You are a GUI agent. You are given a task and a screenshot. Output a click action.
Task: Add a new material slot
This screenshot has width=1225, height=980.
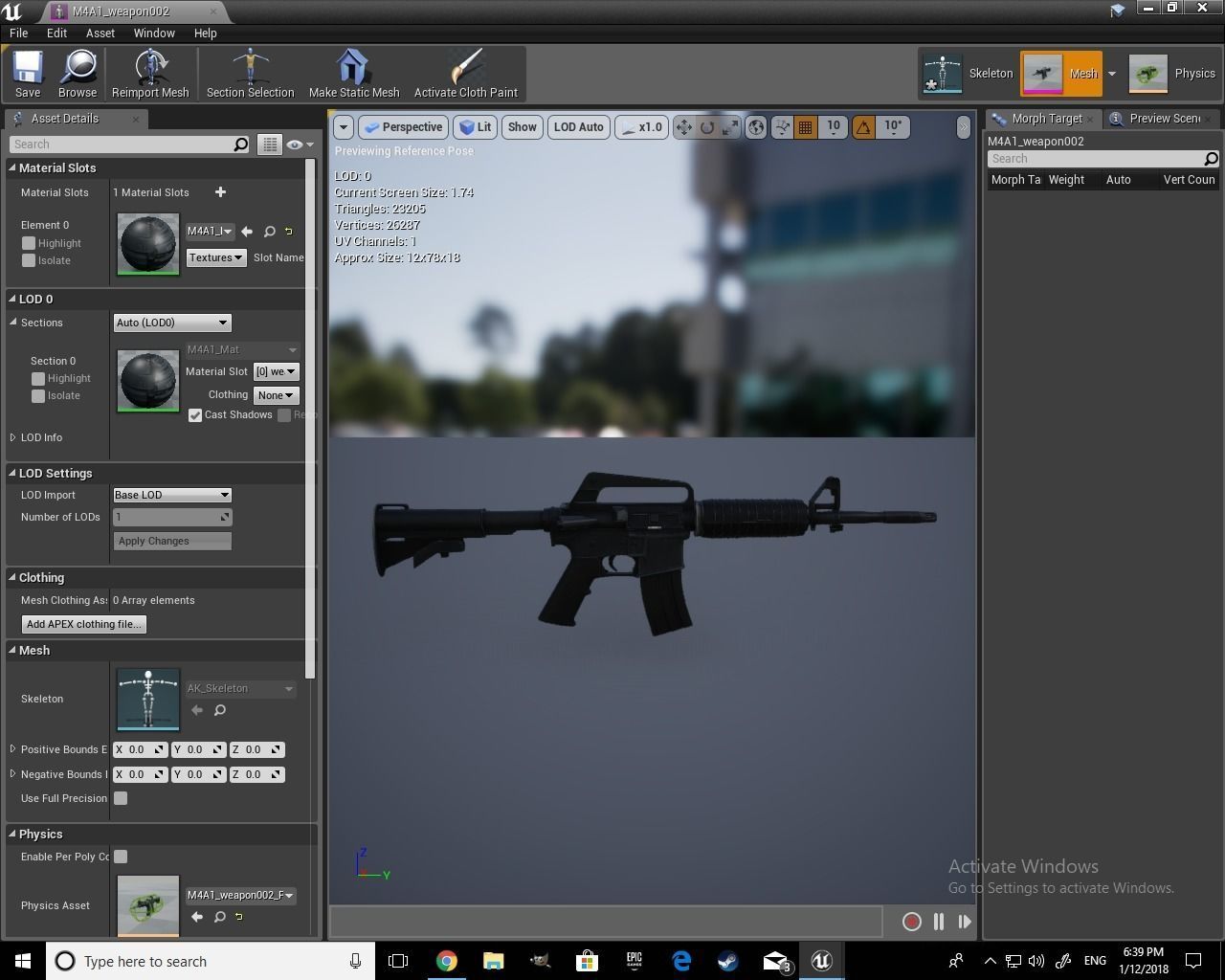pos(220,192)
